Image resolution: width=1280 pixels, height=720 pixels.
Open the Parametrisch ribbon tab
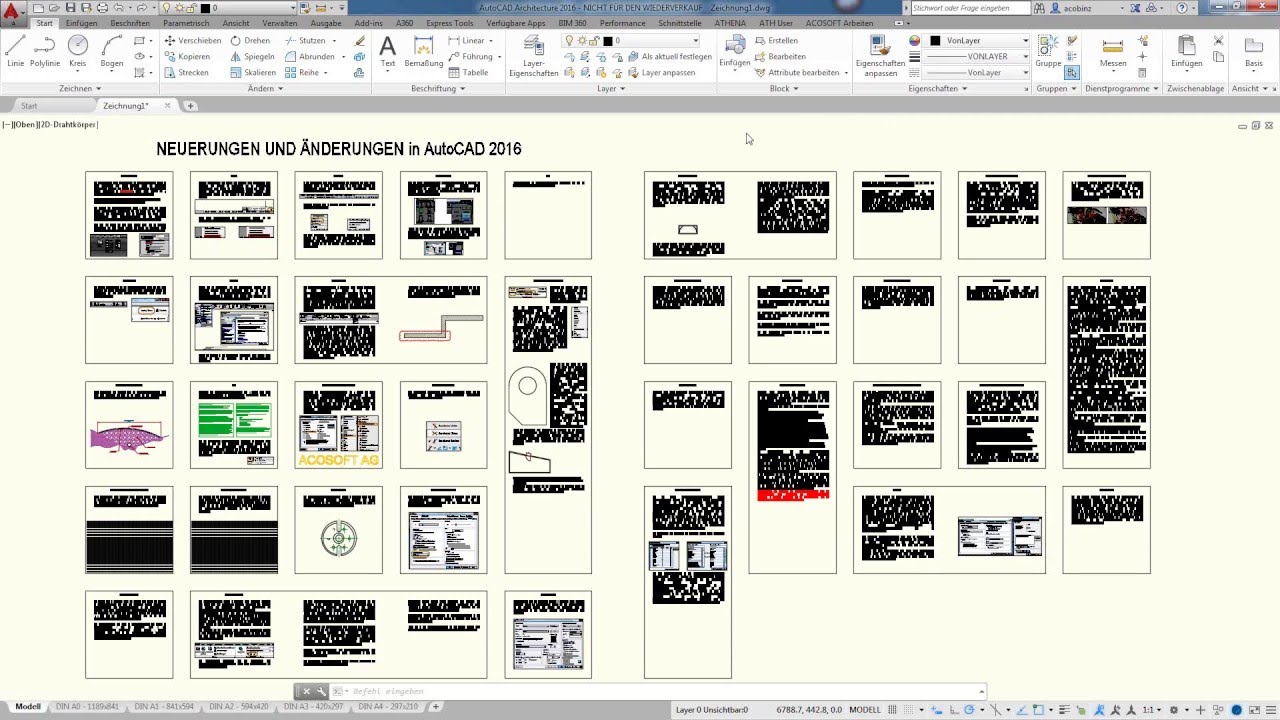(x=186, y=23)
